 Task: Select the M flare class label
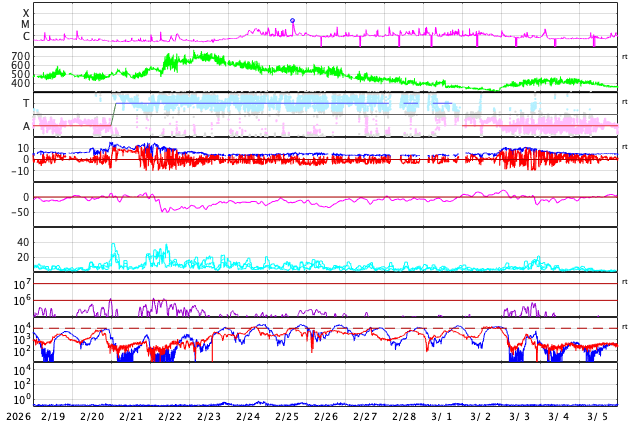[26, 24]
